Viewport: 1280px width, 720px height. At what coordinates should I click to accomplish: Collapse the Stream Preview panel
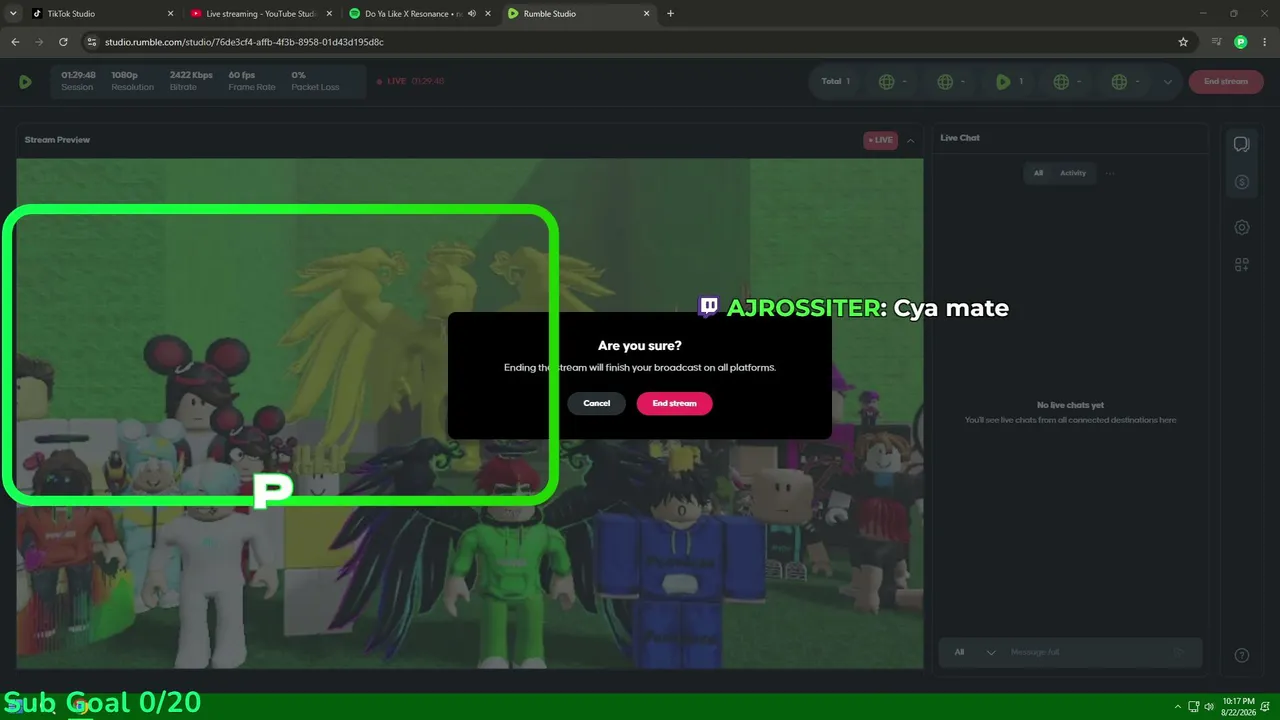point(910,140)
